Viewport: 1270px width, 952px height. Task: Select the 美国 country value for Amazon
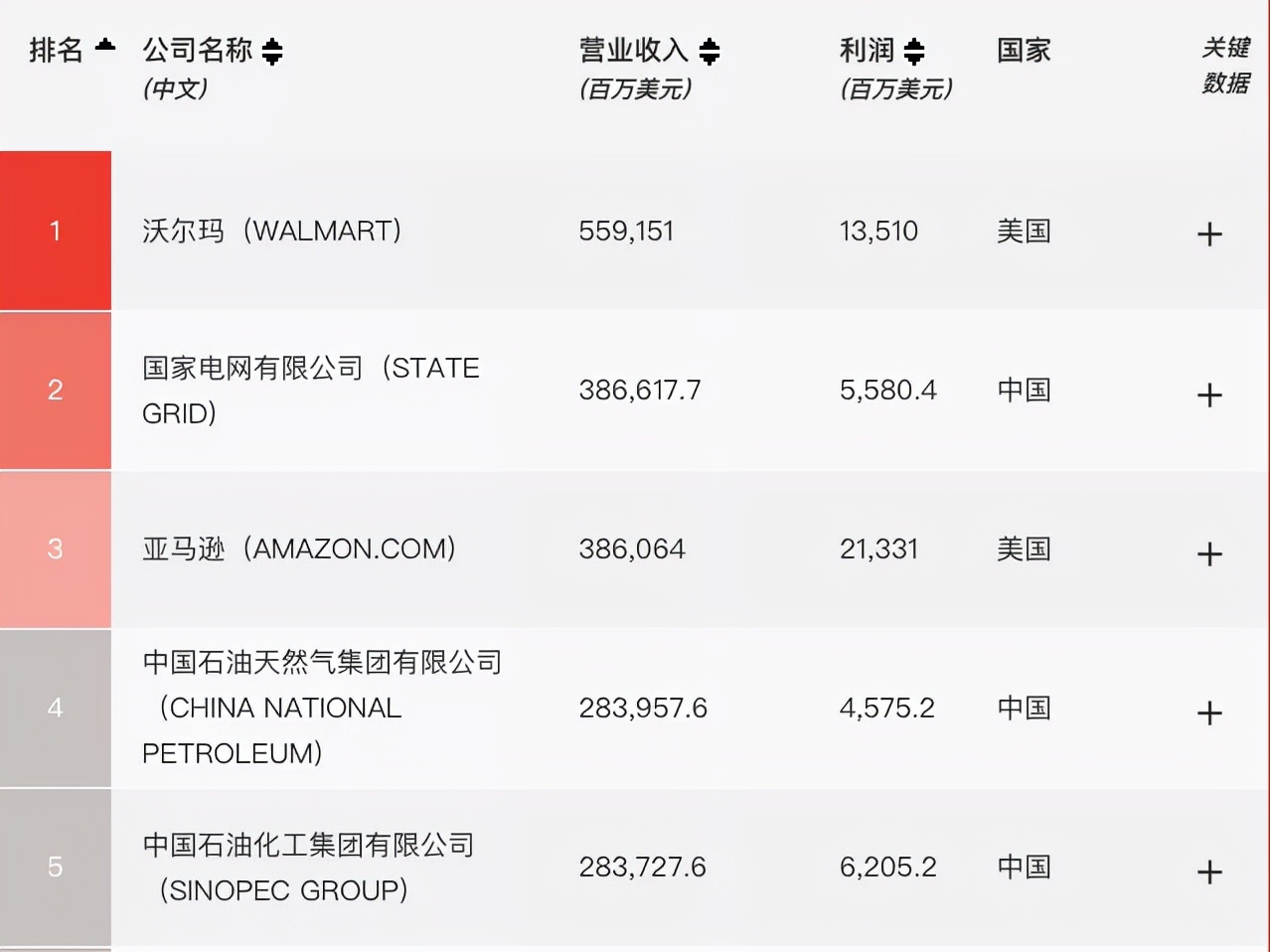tap(1023, 549)
